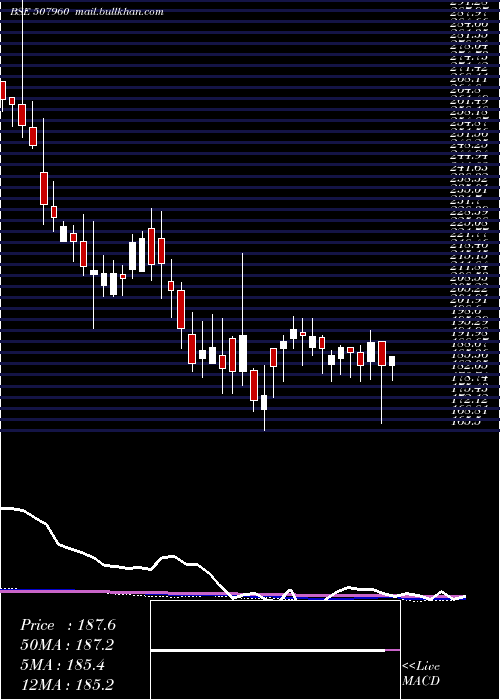Click the 172.12 price axis label

(469, 399)
